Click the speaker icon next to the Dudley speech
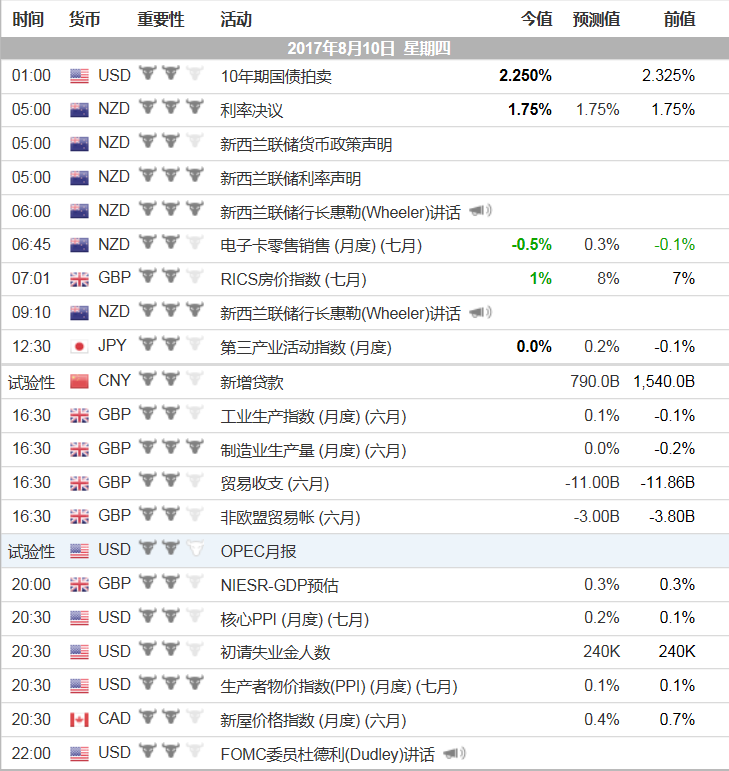 coord(454,753)
